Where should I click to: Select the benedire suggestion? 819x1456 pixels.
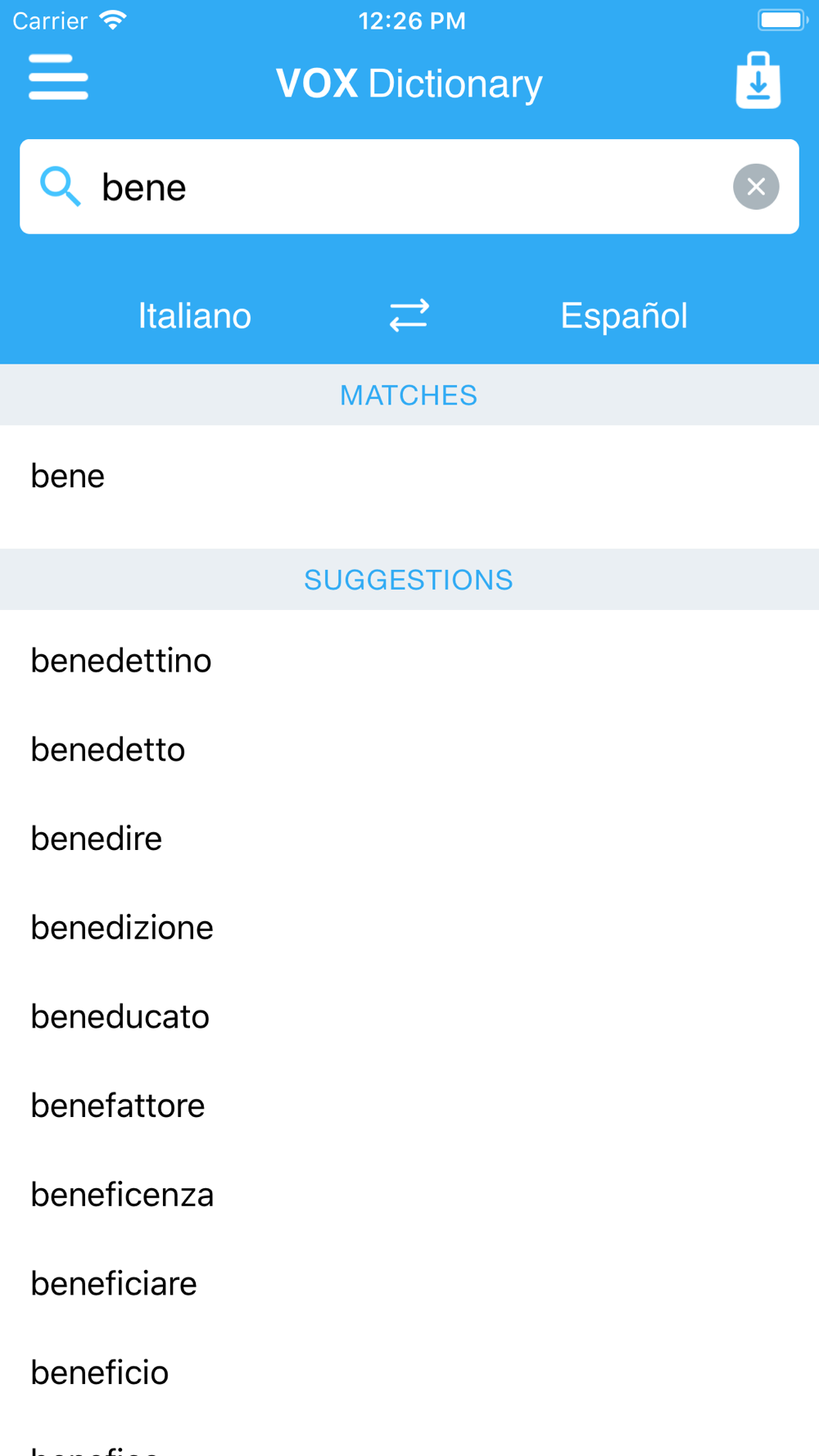point(409,839)
